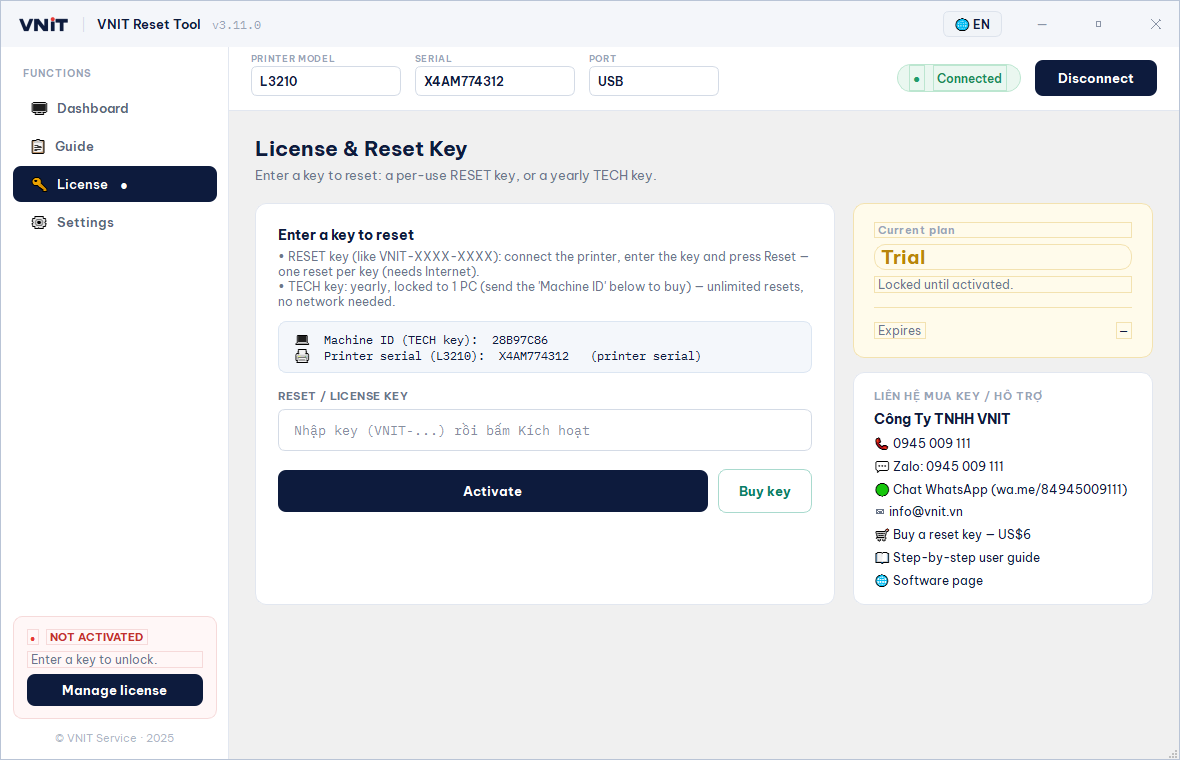This screenshot has width=1180, height=760.
Task: Click the phone number 0945 009 111
Action: [x=932, y=444]
